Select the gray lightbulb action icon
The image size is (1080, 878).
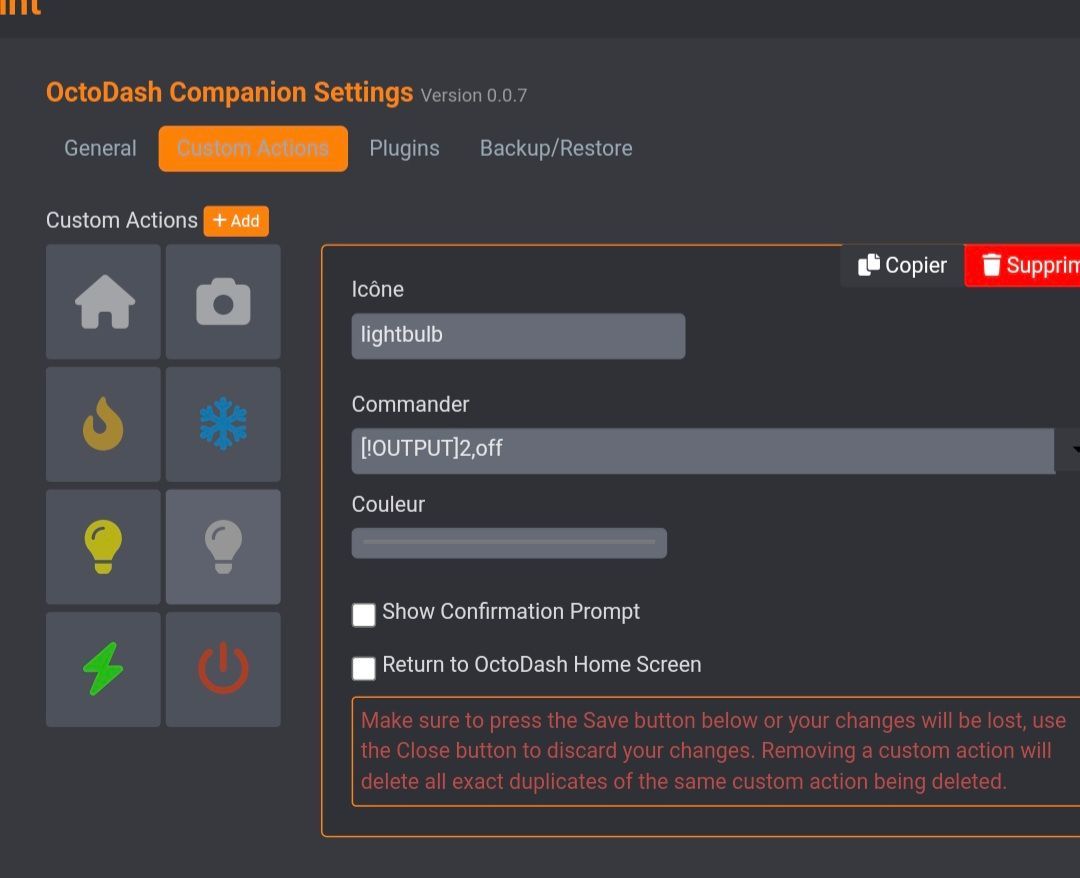click(x=223, y=546)
